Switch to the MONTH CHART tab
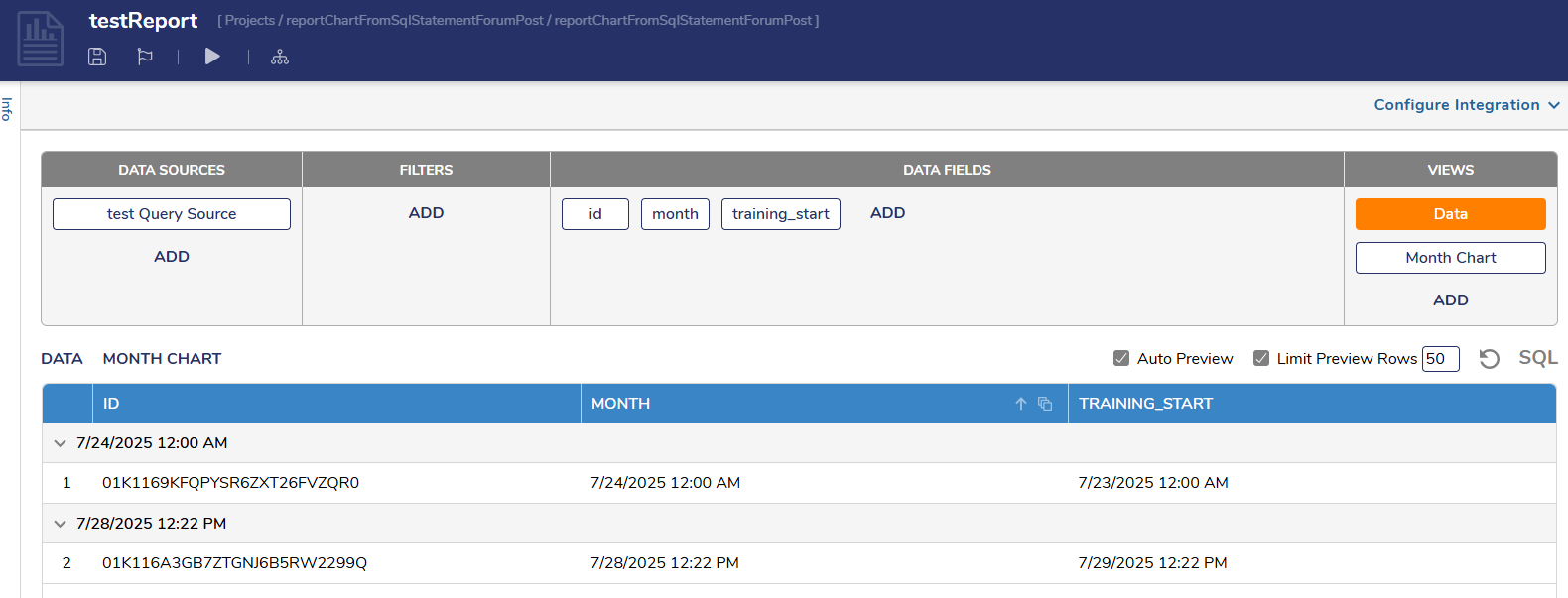Screen dimensions: 1568x598 point(162,359)
